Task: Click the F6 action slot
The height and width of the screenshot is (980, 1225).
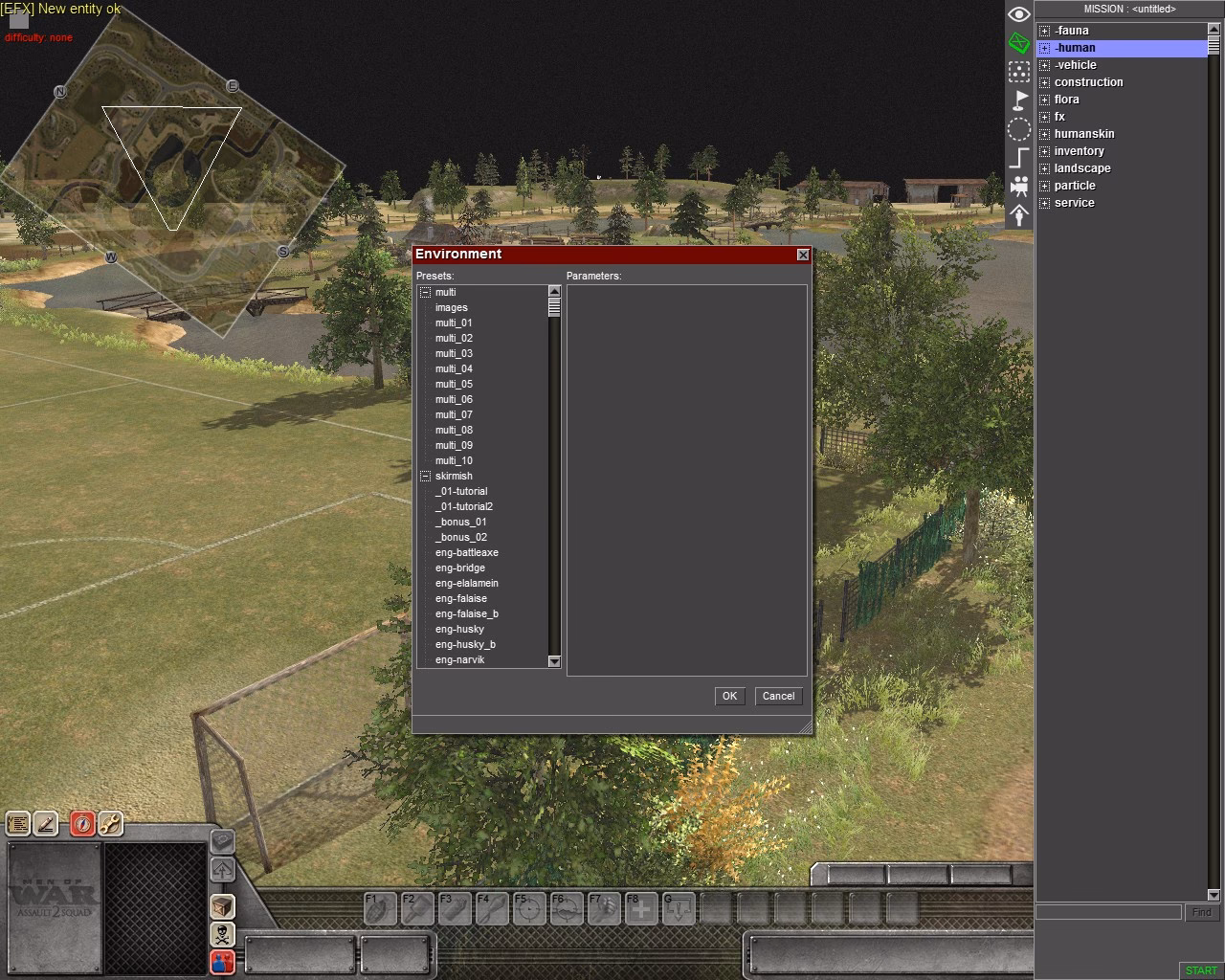Action: 567,908
